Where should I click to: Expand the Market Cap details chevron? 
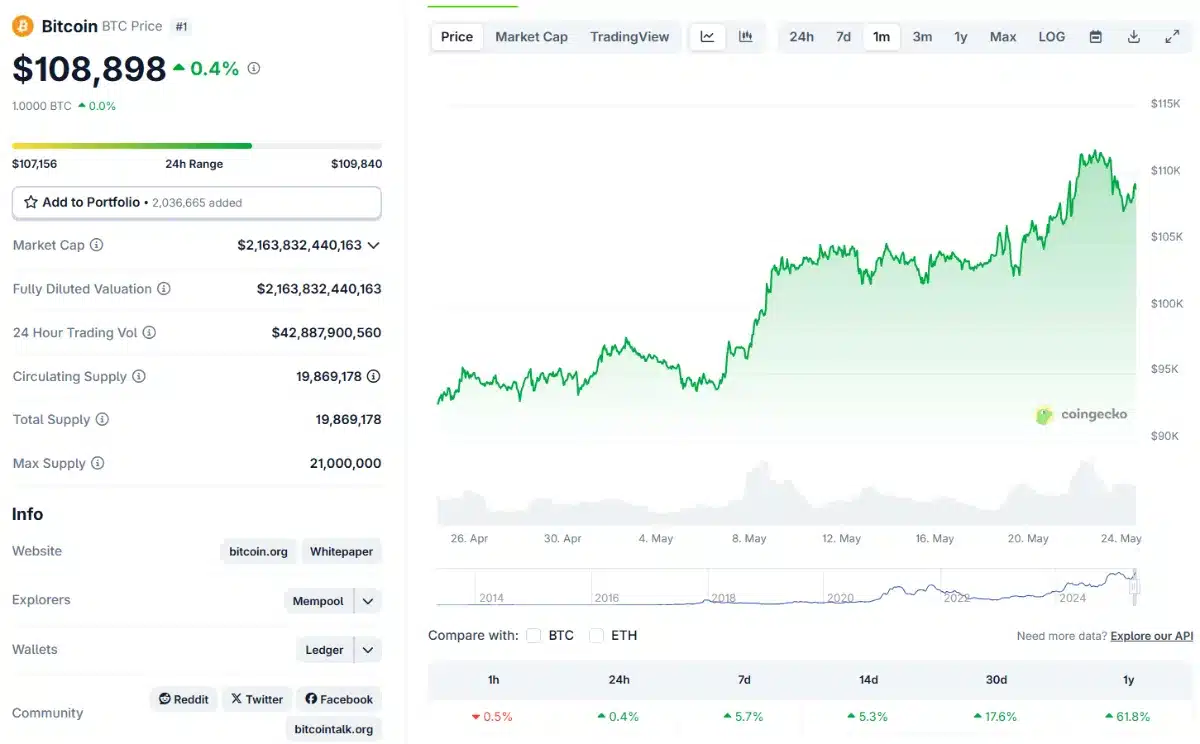[374, 245]
